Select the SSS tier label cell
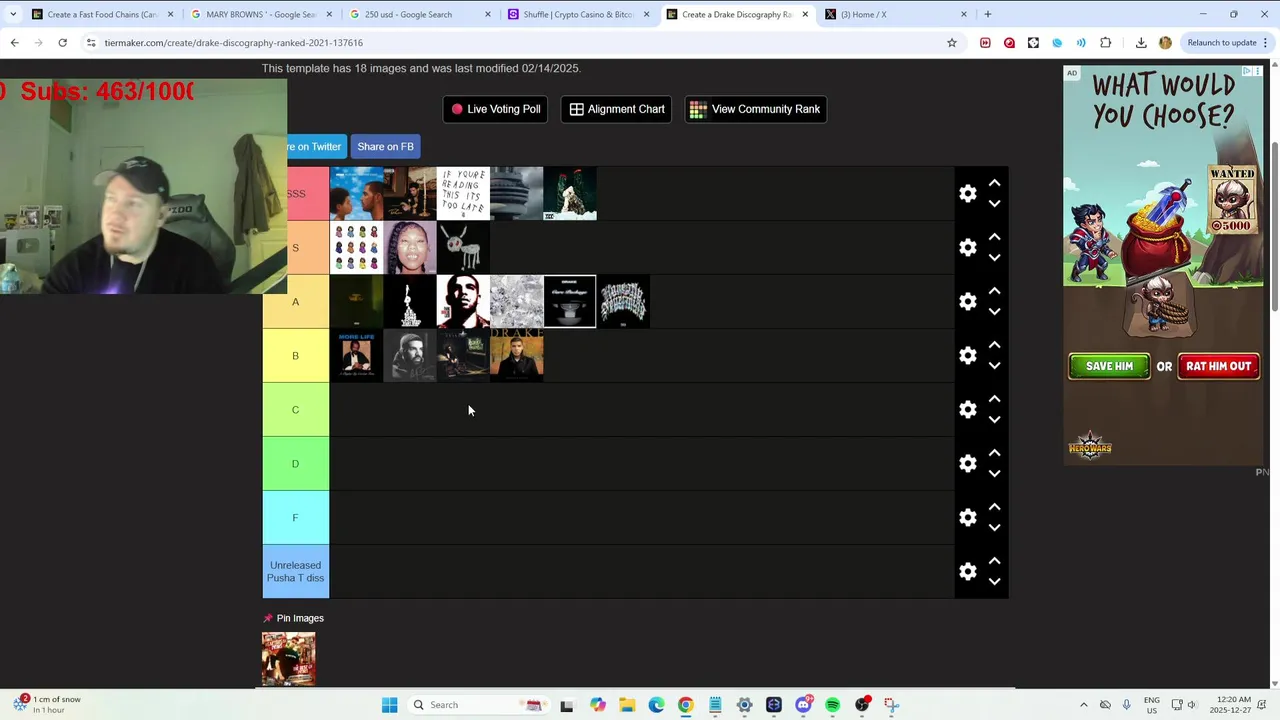This screenshot has height=720, width=1280. tap(296, 193)
